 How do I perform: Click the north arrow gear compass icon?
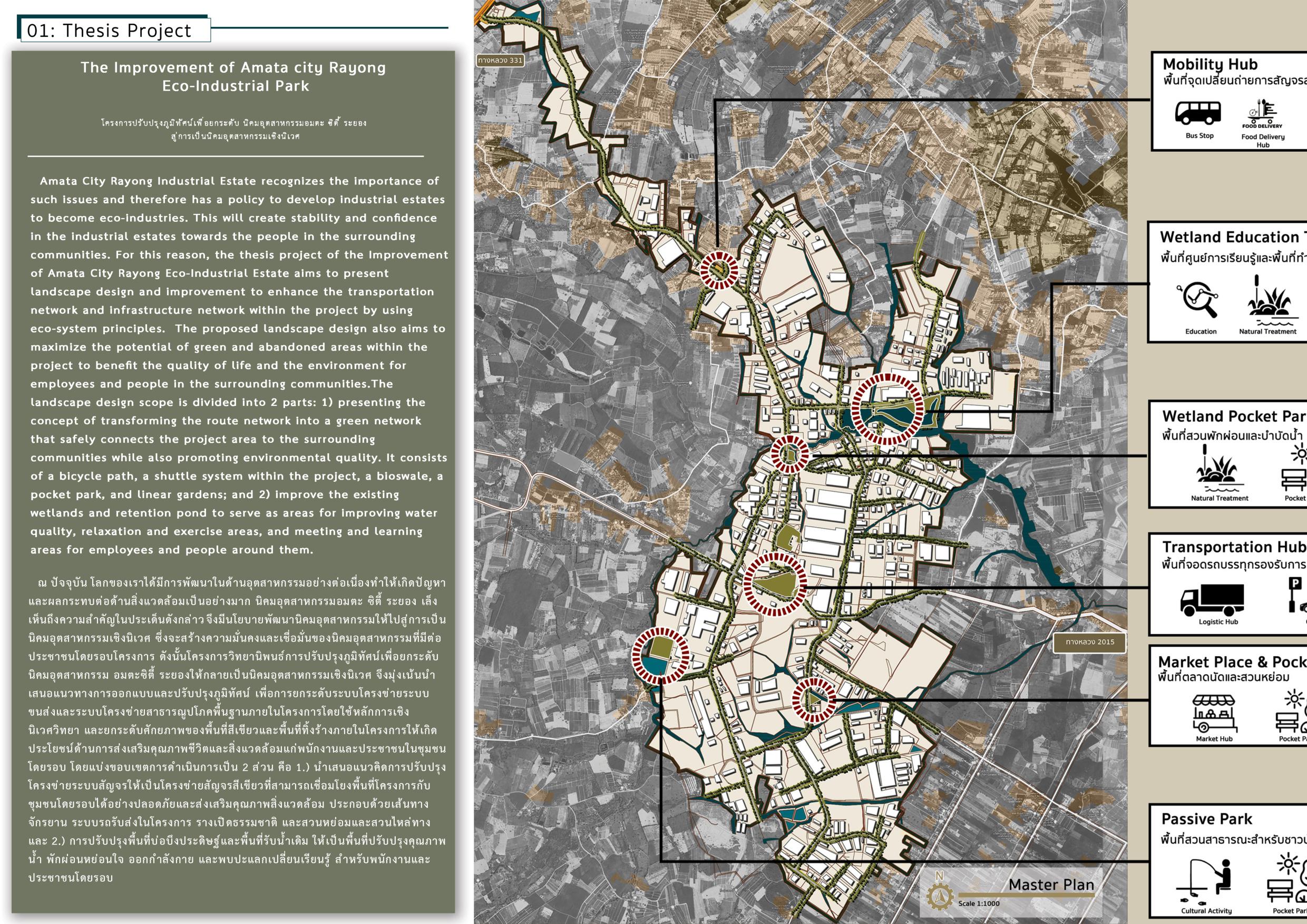[x=939, y=897]
